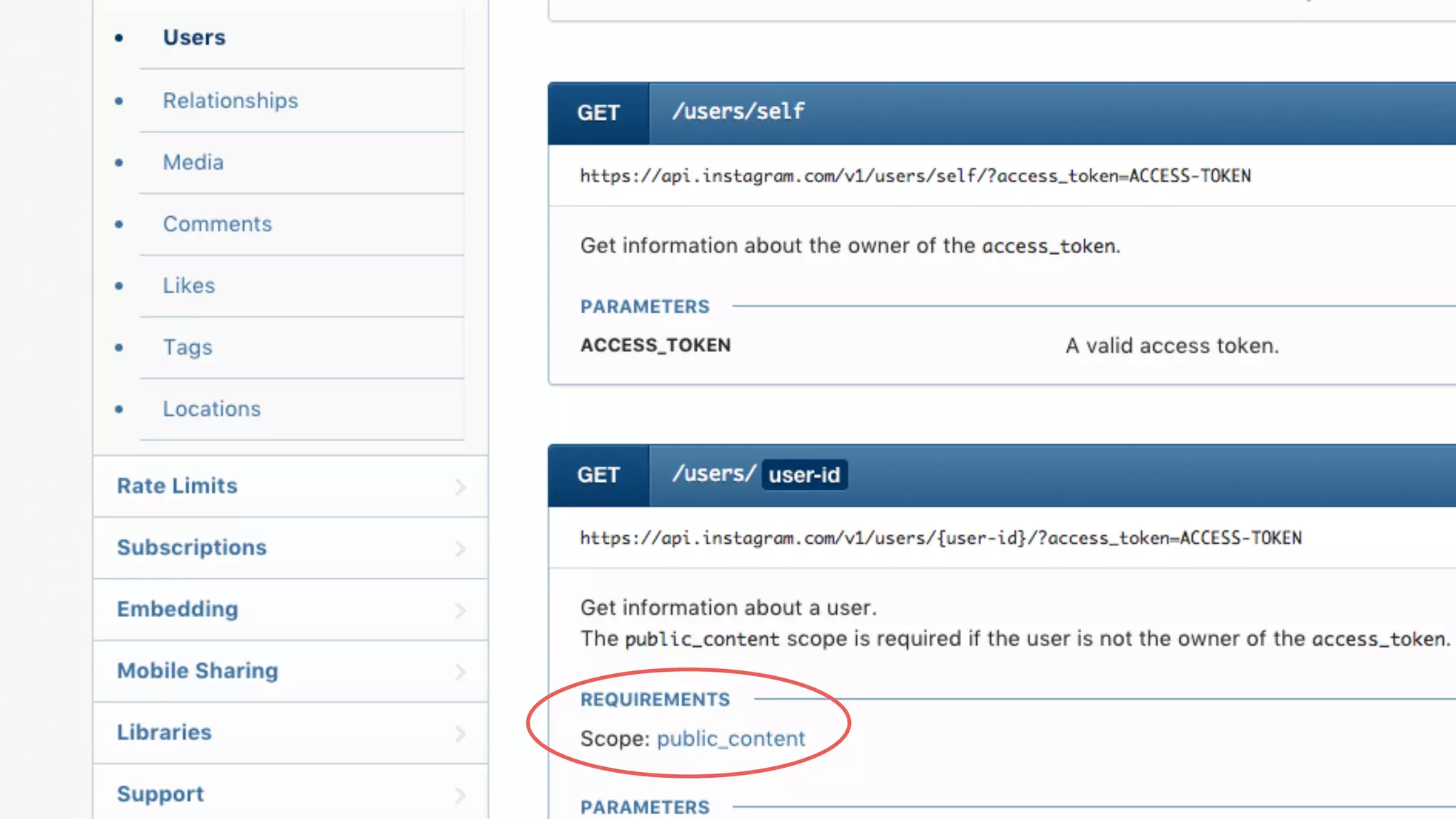Click the GET badge for /users/self
This screenshot has width=1456, height=819.
tap(598, 113)
